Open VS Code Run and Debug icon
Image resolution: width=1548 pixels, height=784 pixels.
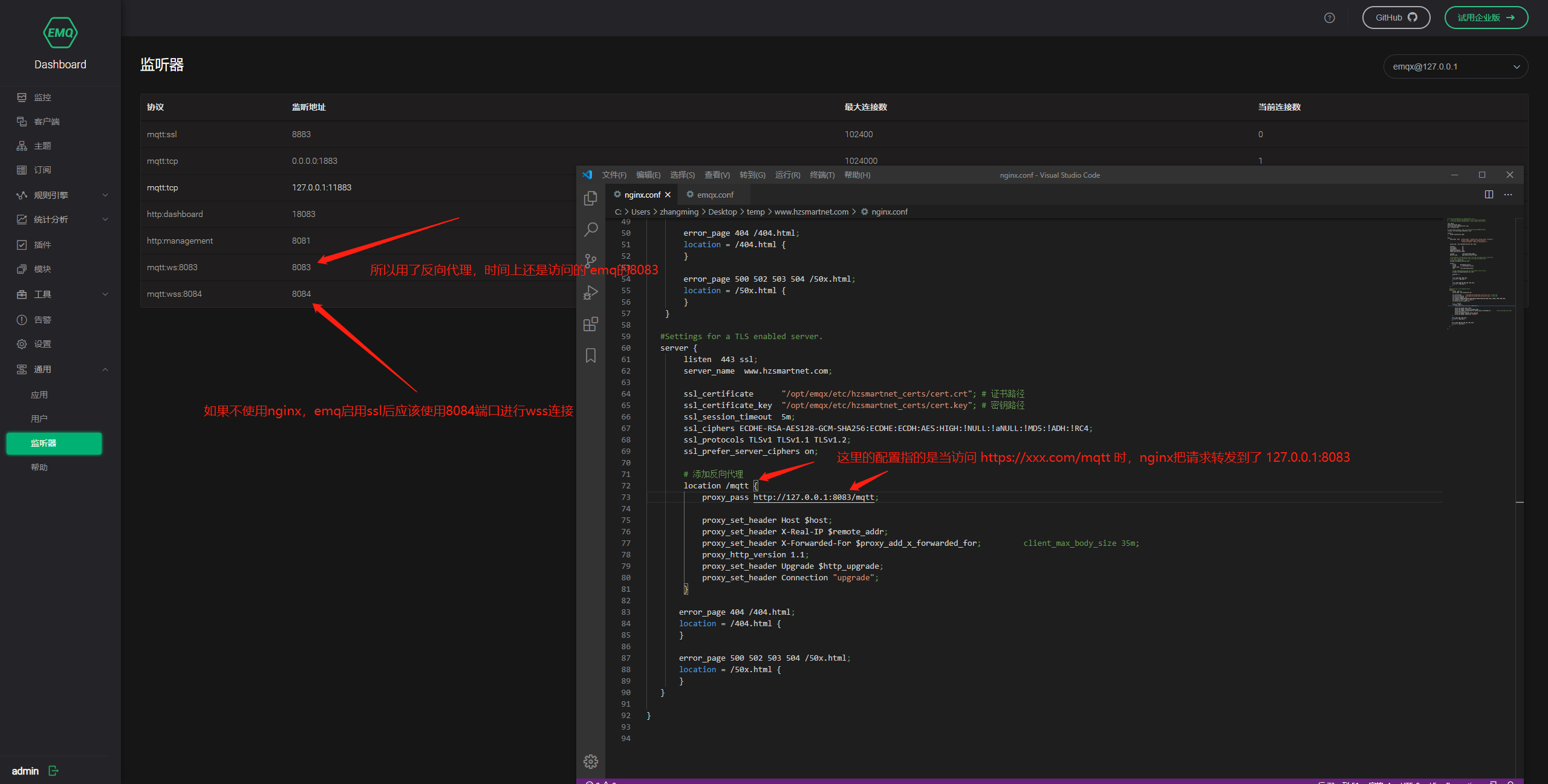point(591,293)
